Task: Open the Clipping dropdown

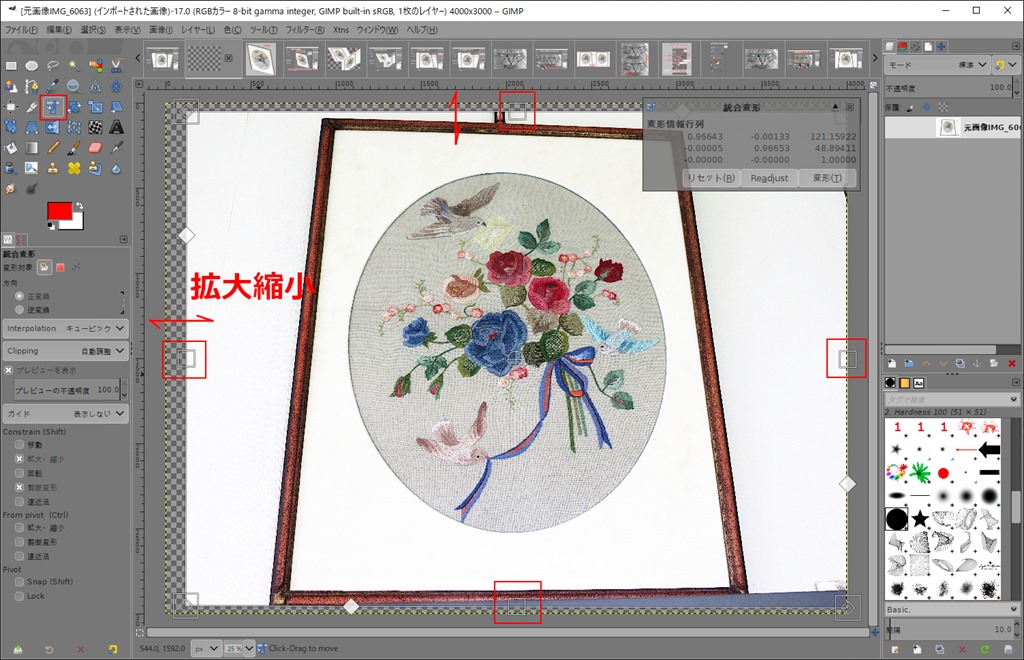Action: click(x=65, y=351)
